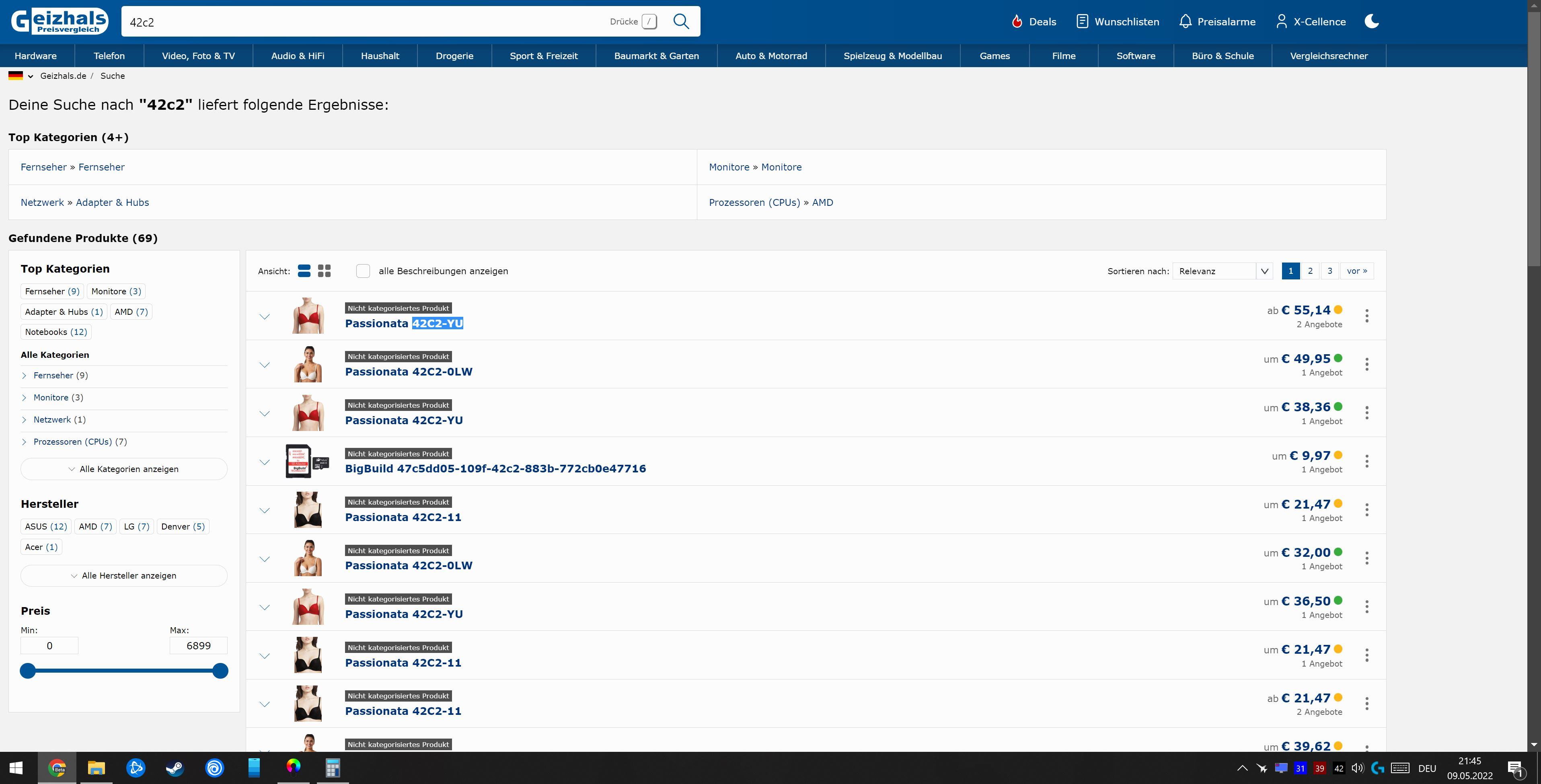Click Max price input 6899
This screenshot has height=784, width=1541.
click(199, 646)
